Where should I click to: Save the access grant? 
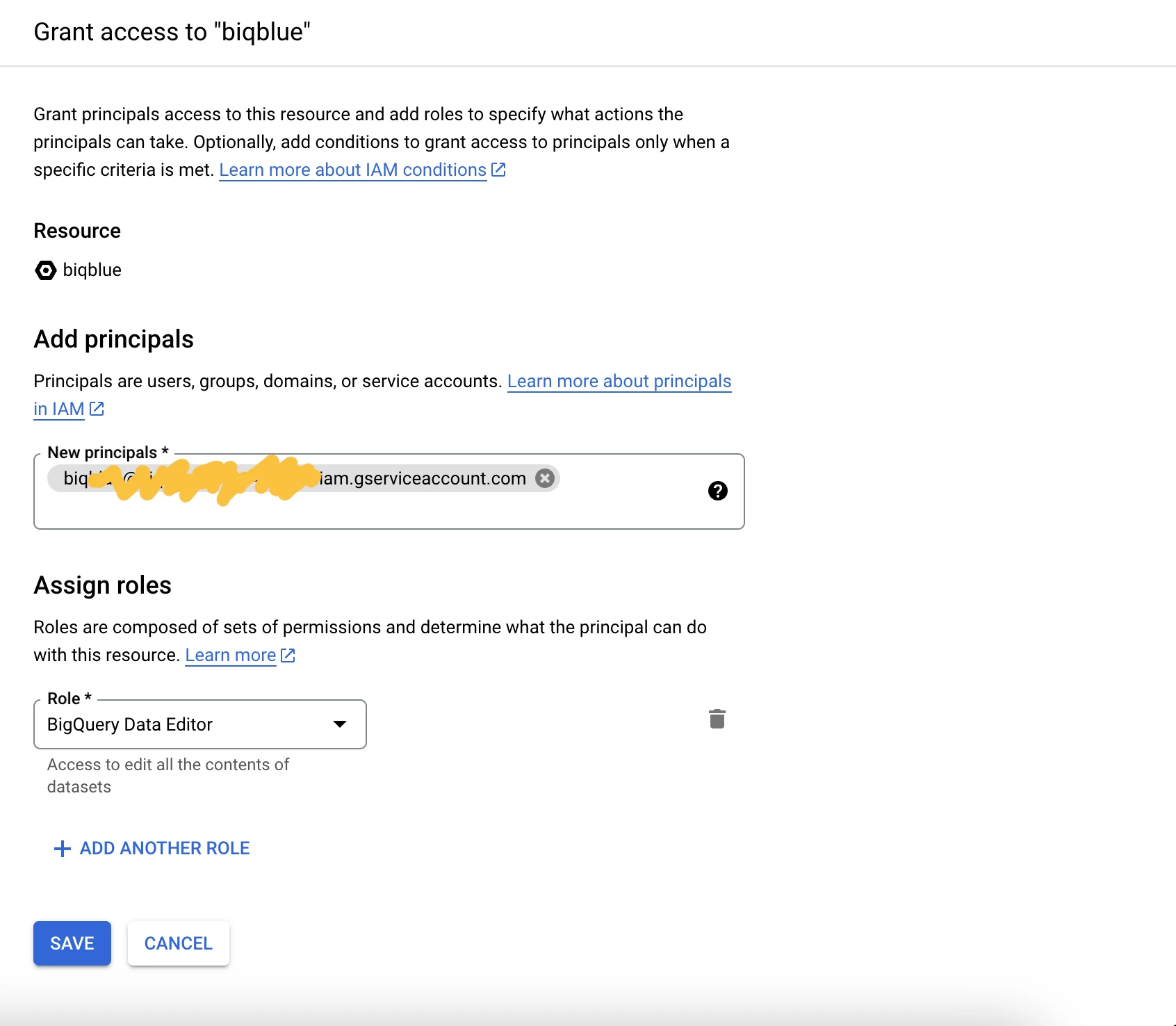click(72, 943)
